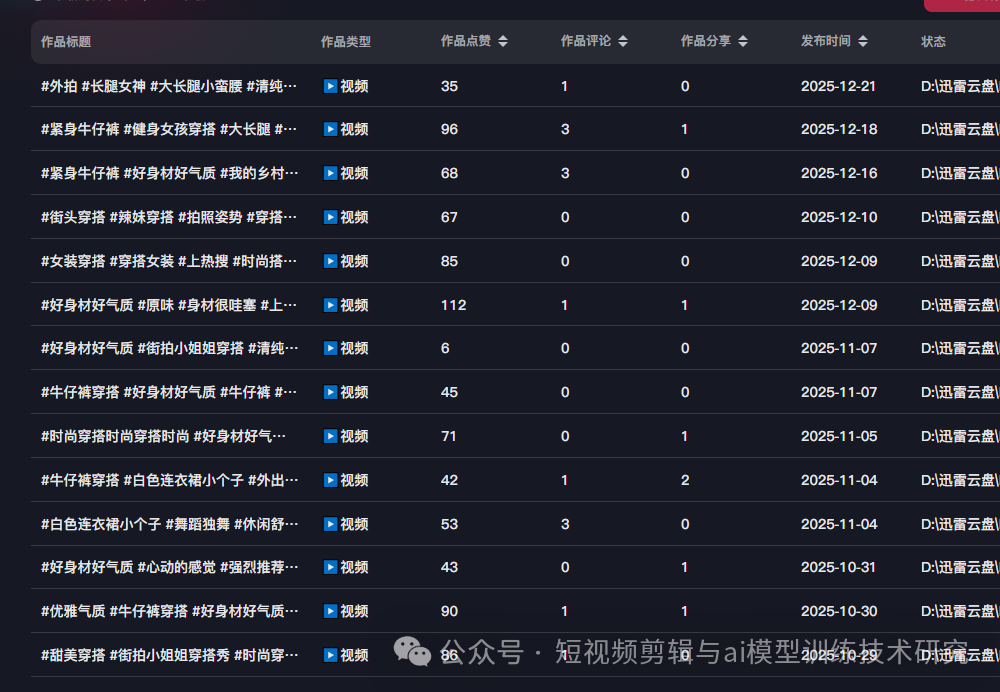Click video icon in #时尚穿搭时尚穿搭时尚 row

(330, 436)
